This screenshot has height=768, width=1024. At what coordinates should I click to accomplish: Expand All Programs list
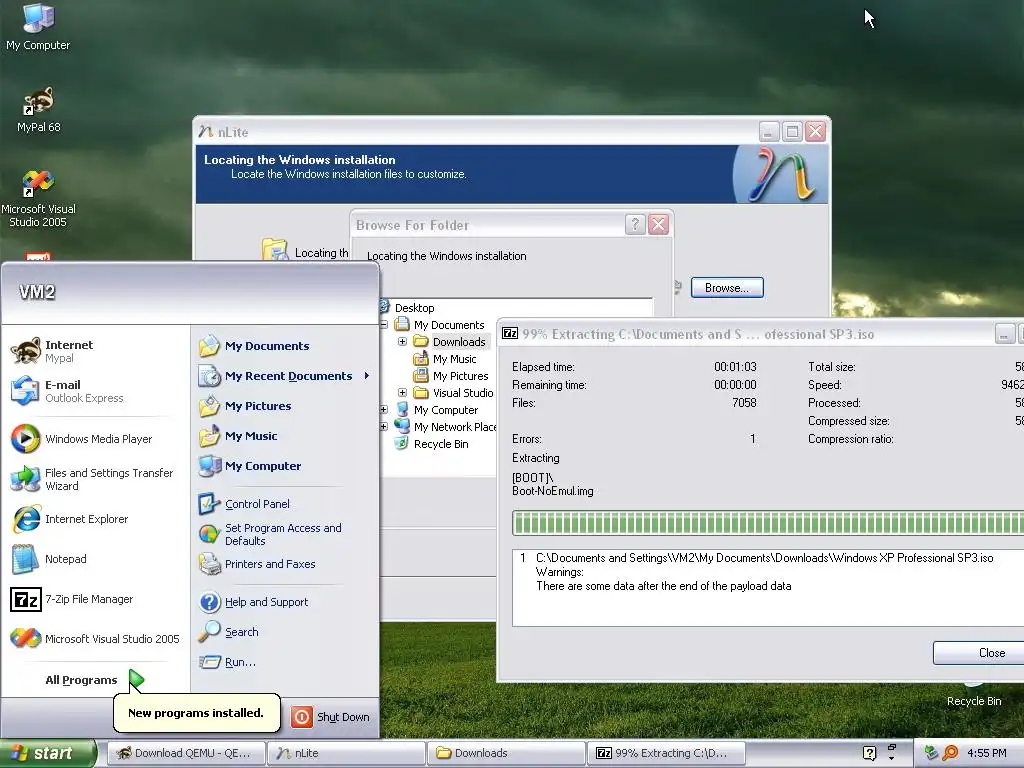93,680
